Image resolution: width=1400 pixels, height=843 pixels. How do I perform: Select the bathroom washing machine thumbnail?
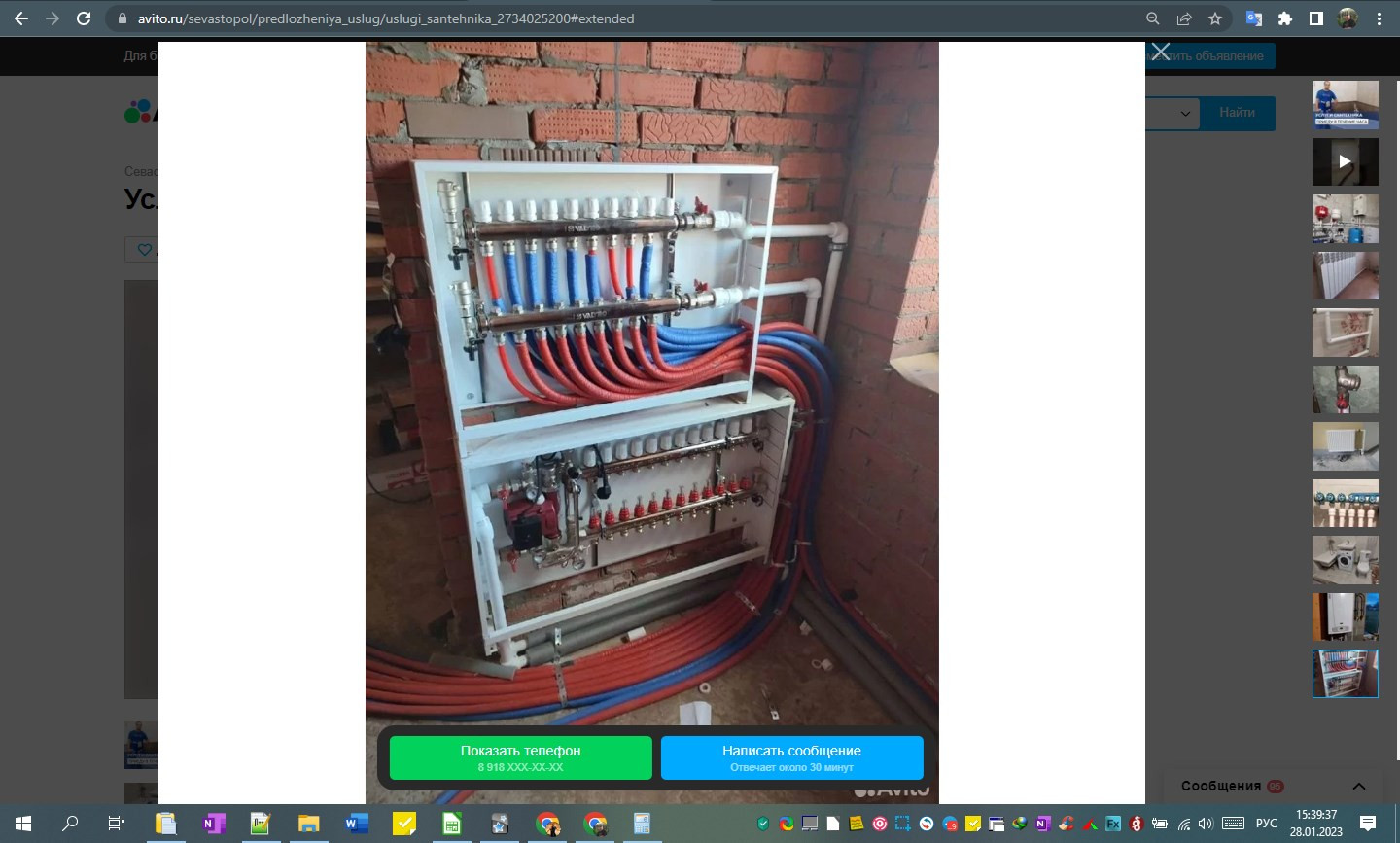click(x=1346, y=560)
